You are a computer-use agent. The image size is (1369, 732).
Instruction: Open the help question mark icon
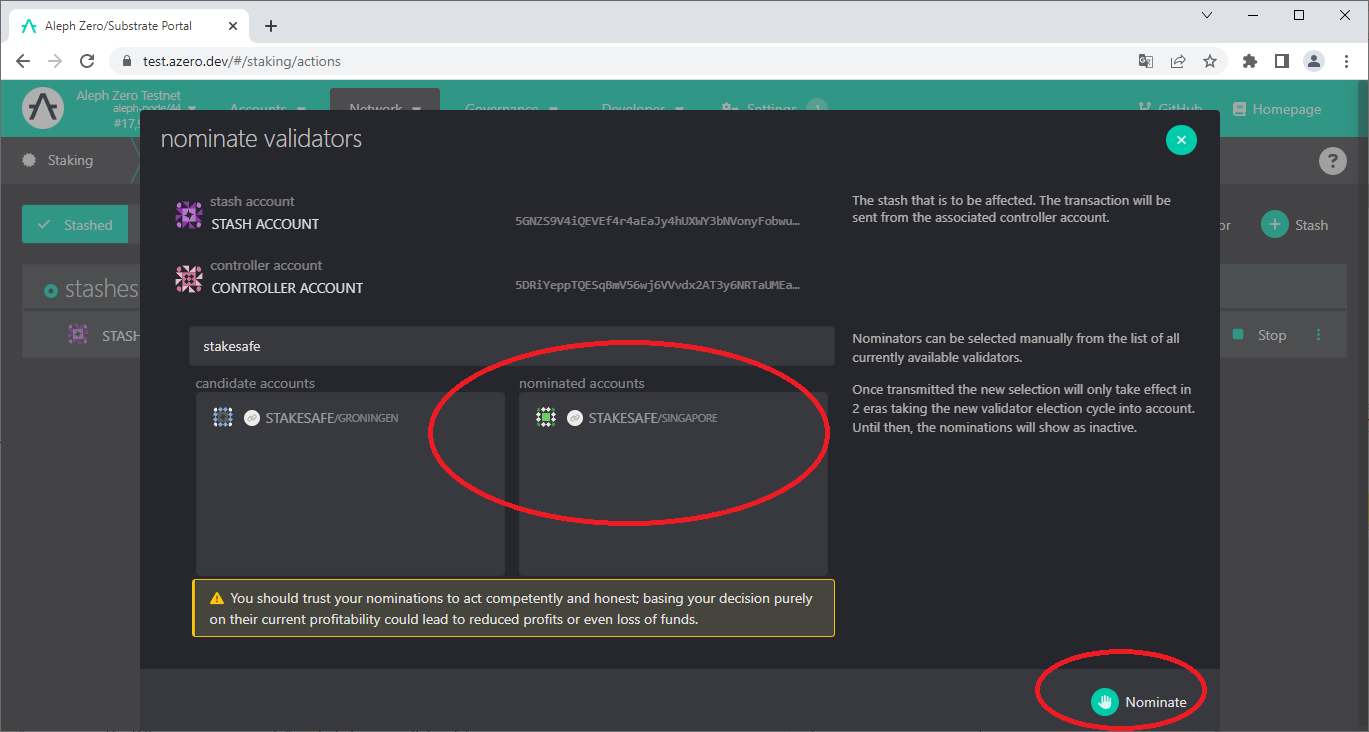1333,161
